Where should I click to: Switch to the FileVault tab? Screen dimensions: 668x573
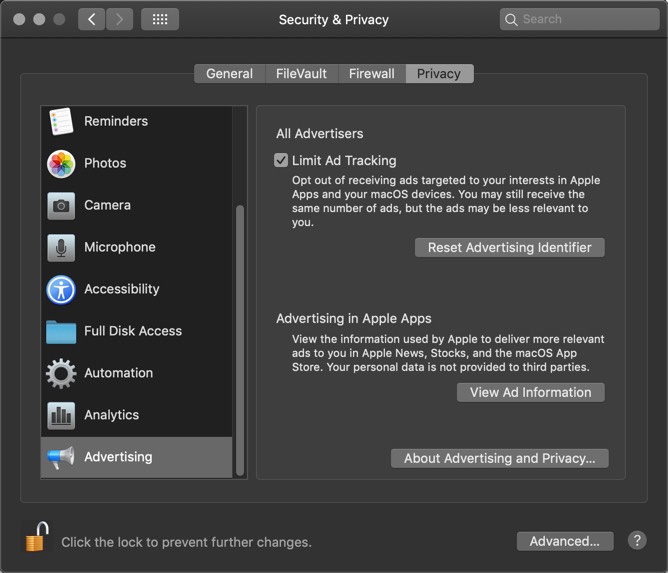302,74
